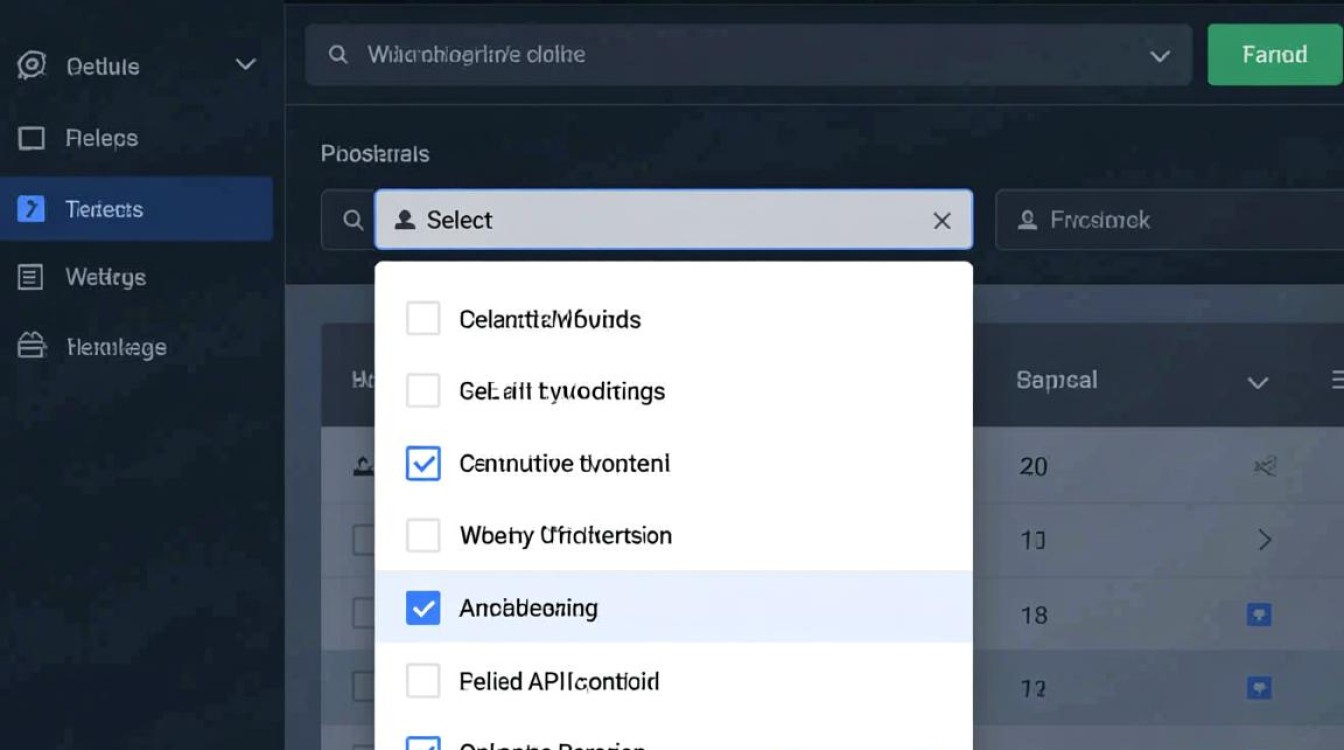The height and width of the screenshot is (750, 1344).
Task: Click the Wetirgs list sidebar icon
Action: click(x=32, y=277)
